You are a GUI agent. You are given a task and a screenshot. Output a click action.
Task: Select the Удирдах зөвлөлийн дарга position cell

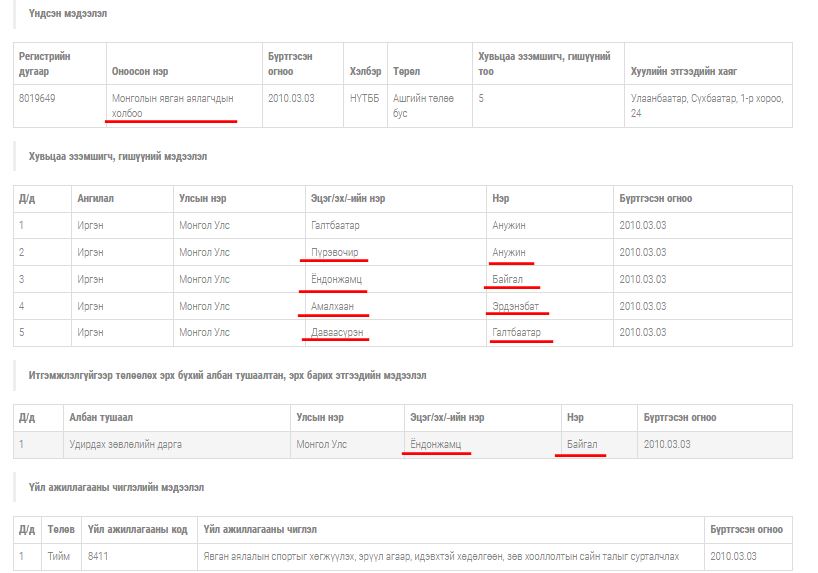[x=126, y=443]
